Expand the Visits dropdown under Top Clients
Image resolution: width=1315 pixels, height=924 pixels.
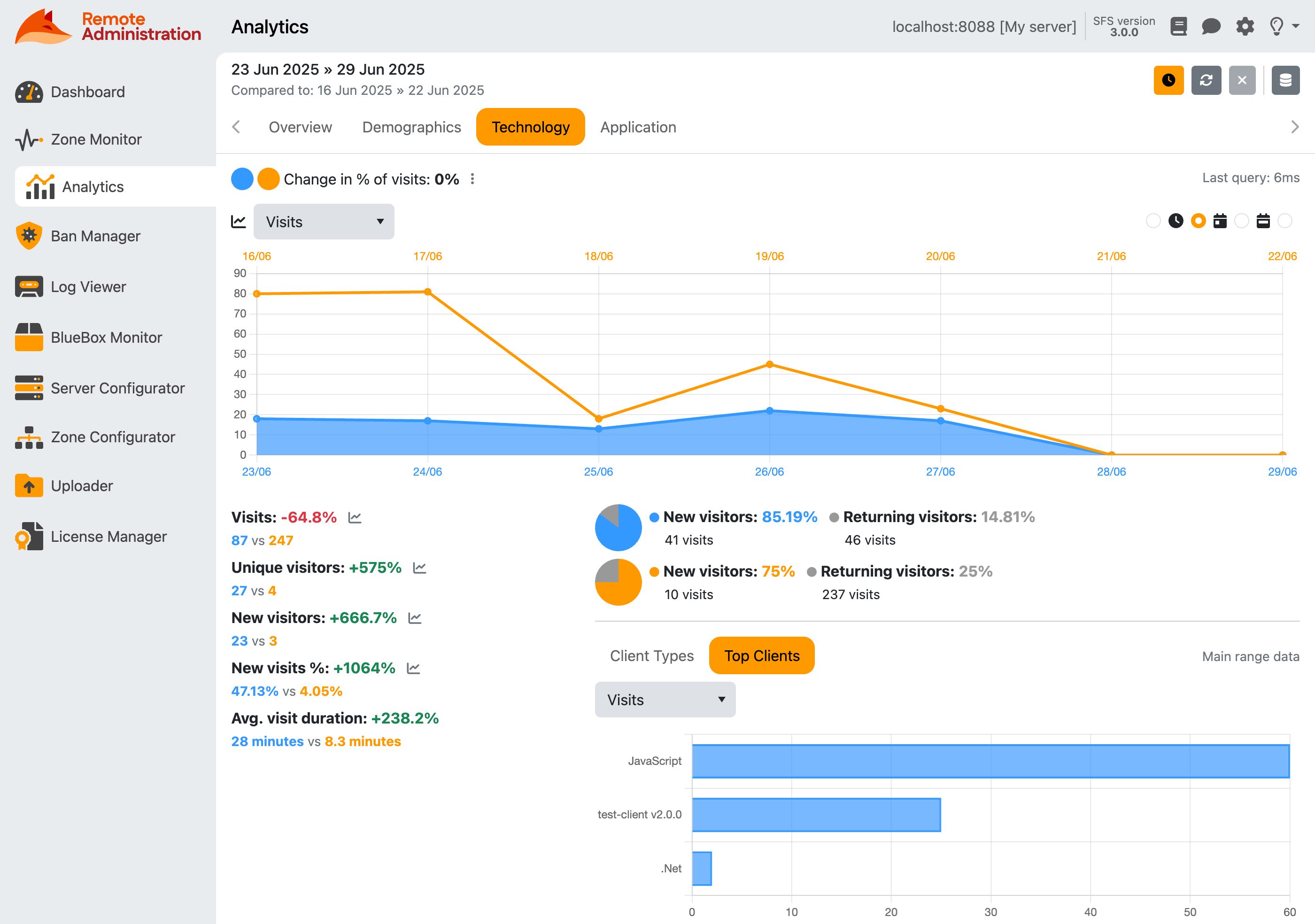tap(665, 699)
